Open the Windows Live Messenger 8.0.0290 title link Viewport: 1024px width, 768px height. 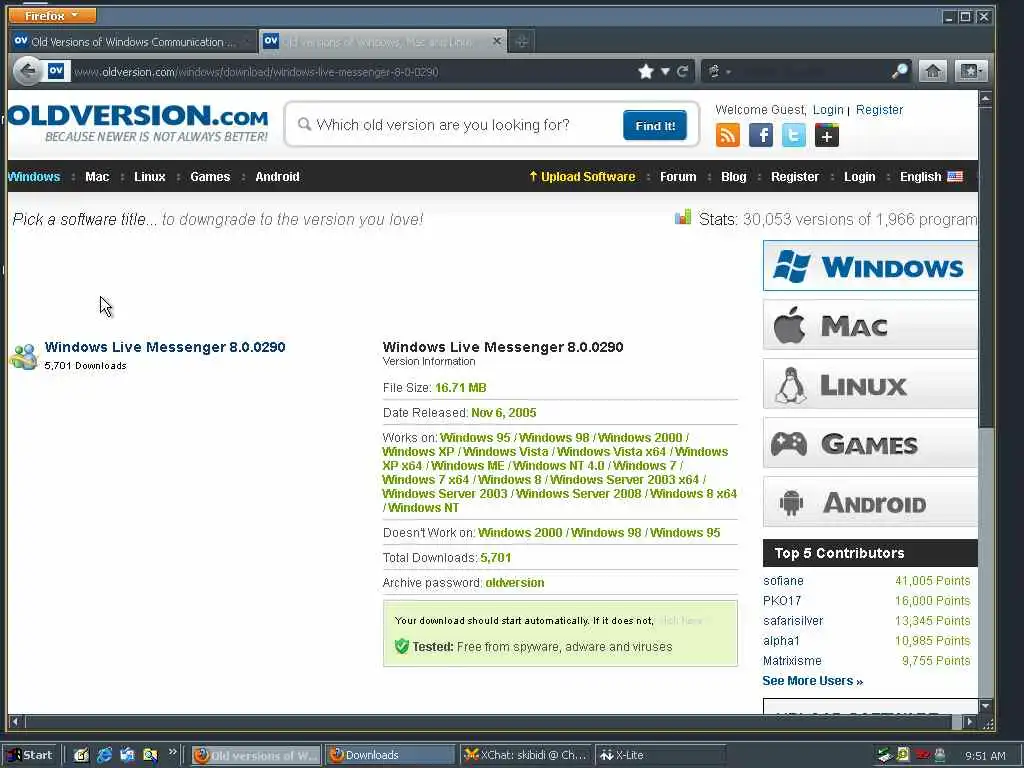(x=165, y=347)
